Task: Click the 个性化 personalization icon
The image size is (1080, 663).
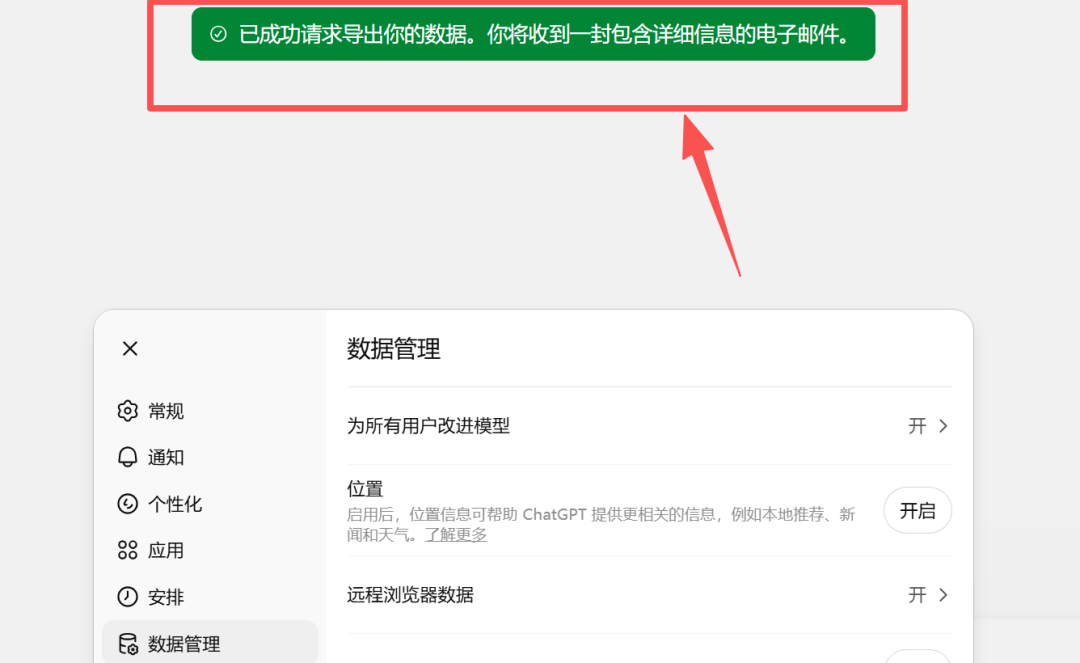Action: tap(127, 504)
